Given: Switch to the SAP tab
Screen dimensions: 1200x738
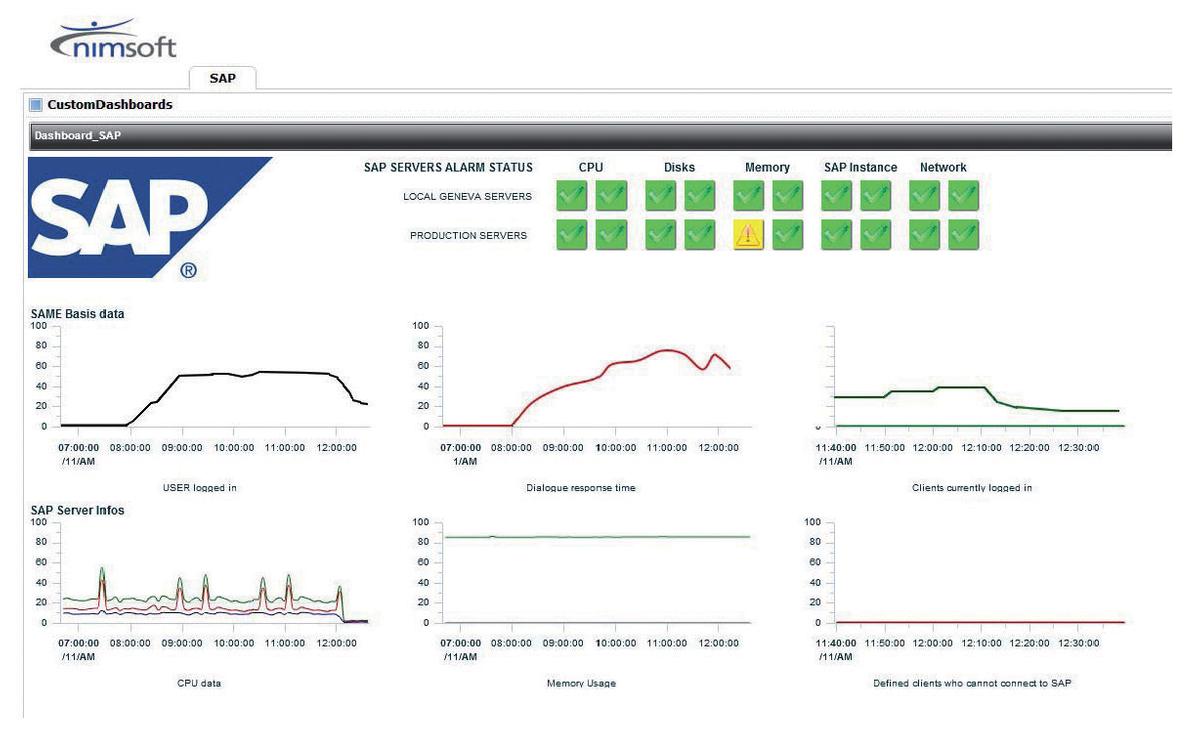Looking at the screenshot, I should pyautogui.click(x=222, y=79).
